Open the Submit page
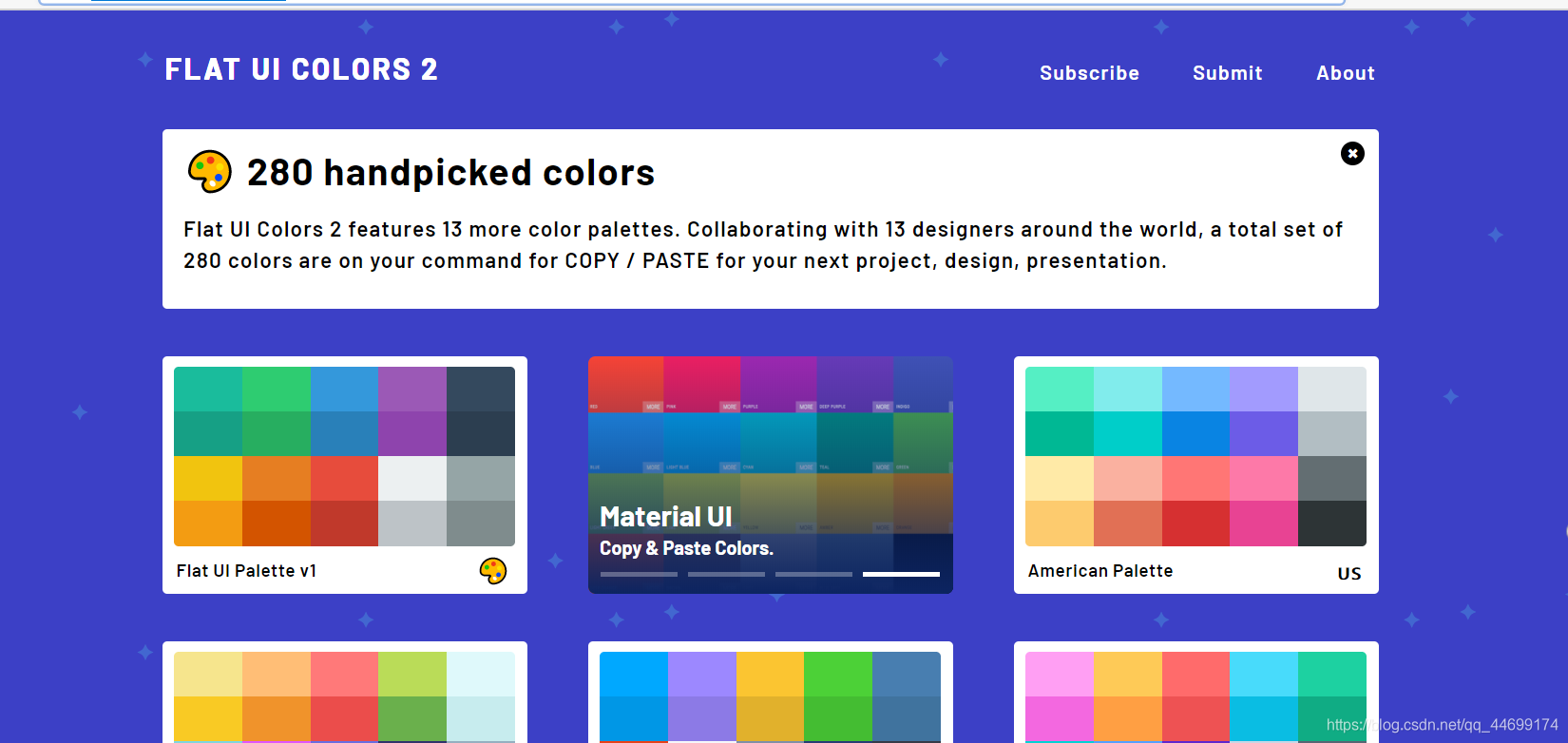Image resolution: width=1568 pixels, height=743 pixels. [1228, 73]
